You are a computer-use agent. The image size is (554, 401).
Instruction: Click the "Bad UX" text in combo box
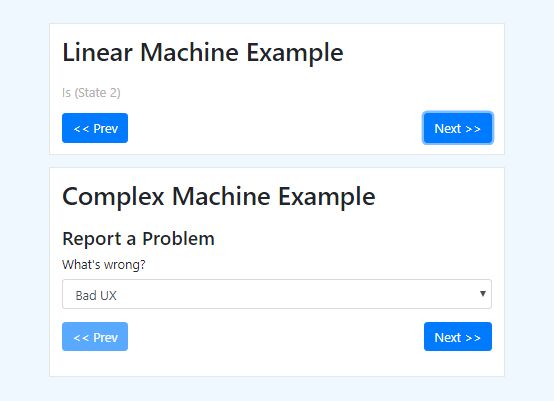point(96,295)
